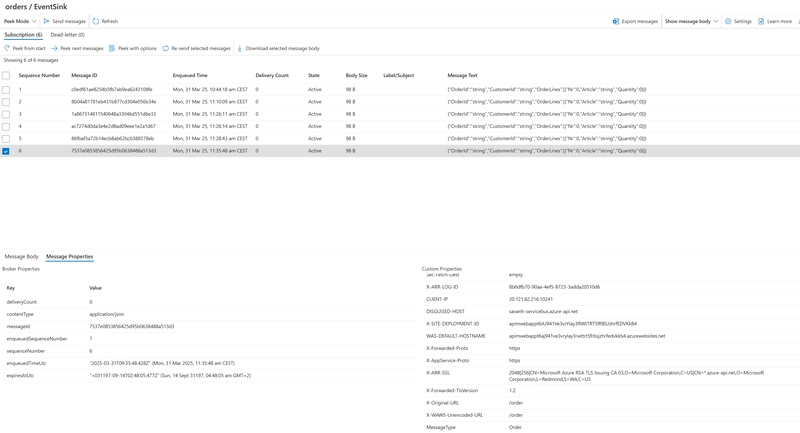Viewport: 800px width, 433px height.
Task: Click the Body Size column header
Action: [356, 75]
